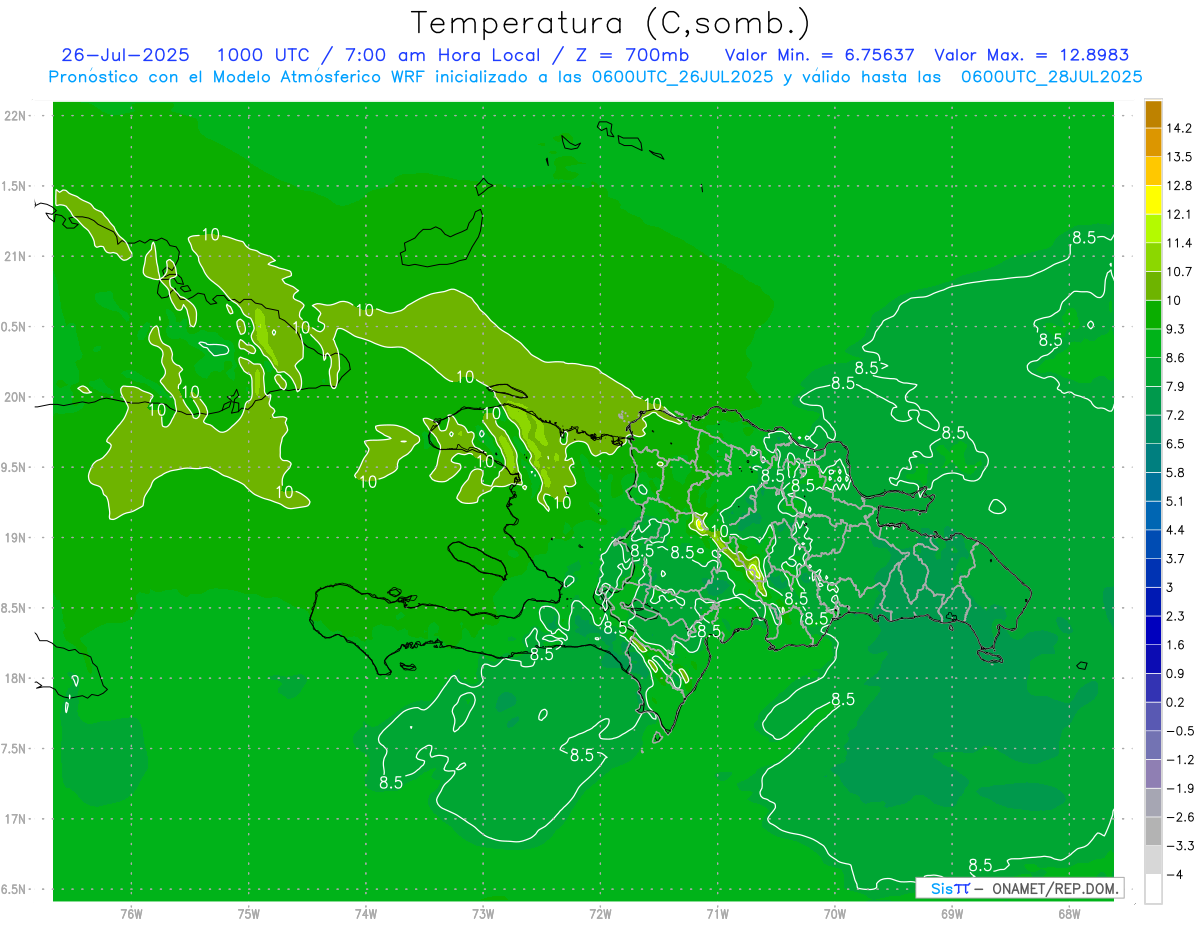
Task: Select the 69W longitude axis label
Action: 952,914
